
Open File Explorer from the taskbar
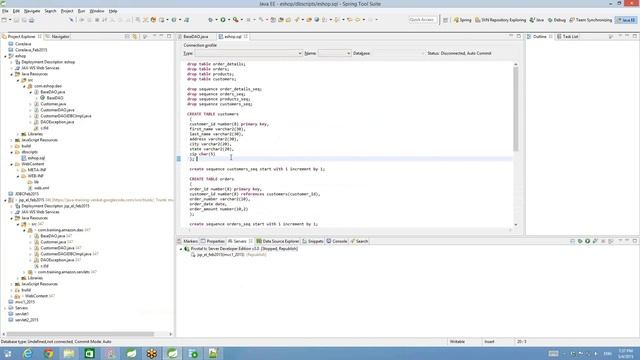click(69, 353)
